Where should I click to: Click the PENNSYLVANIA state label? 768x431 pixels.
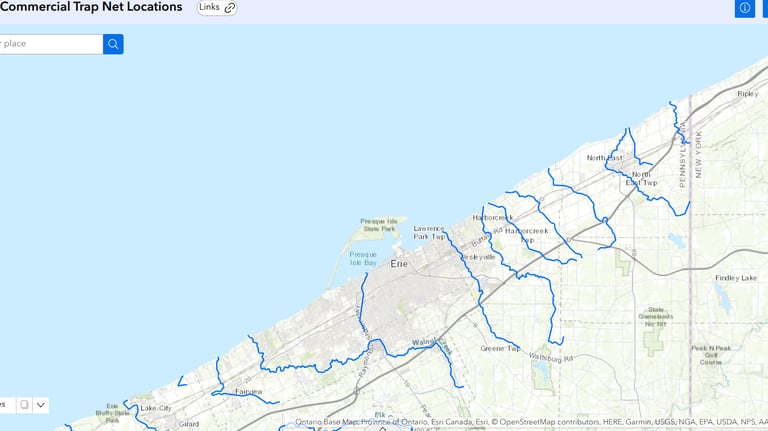[x=682, y=154]
